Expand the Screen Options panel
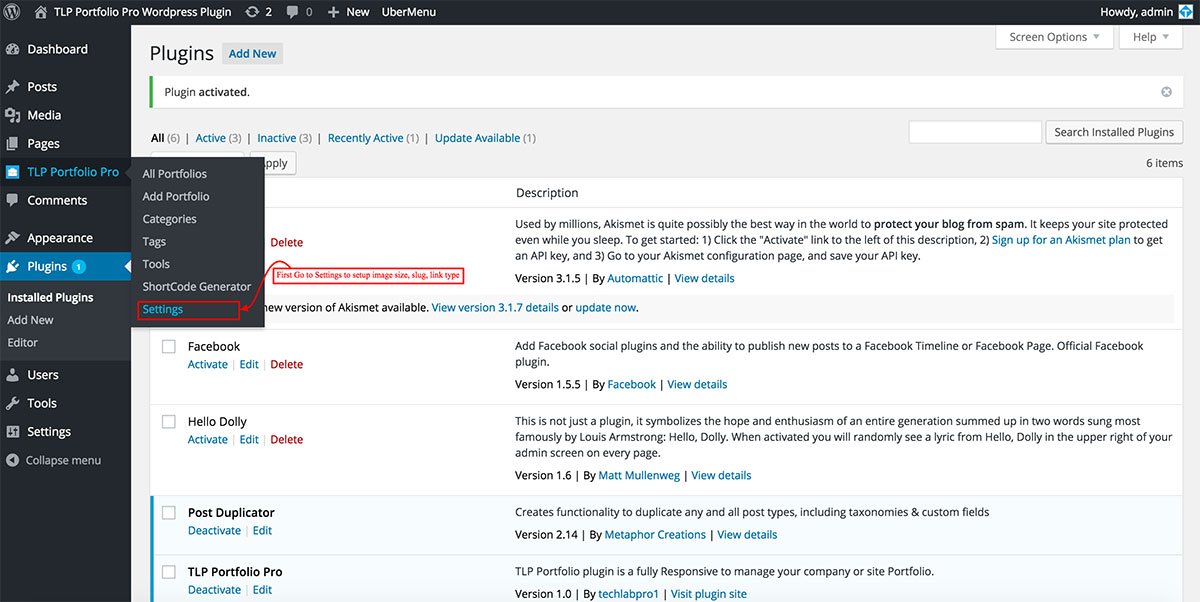The image size is (1200, 602). [x=1054, y=37]
